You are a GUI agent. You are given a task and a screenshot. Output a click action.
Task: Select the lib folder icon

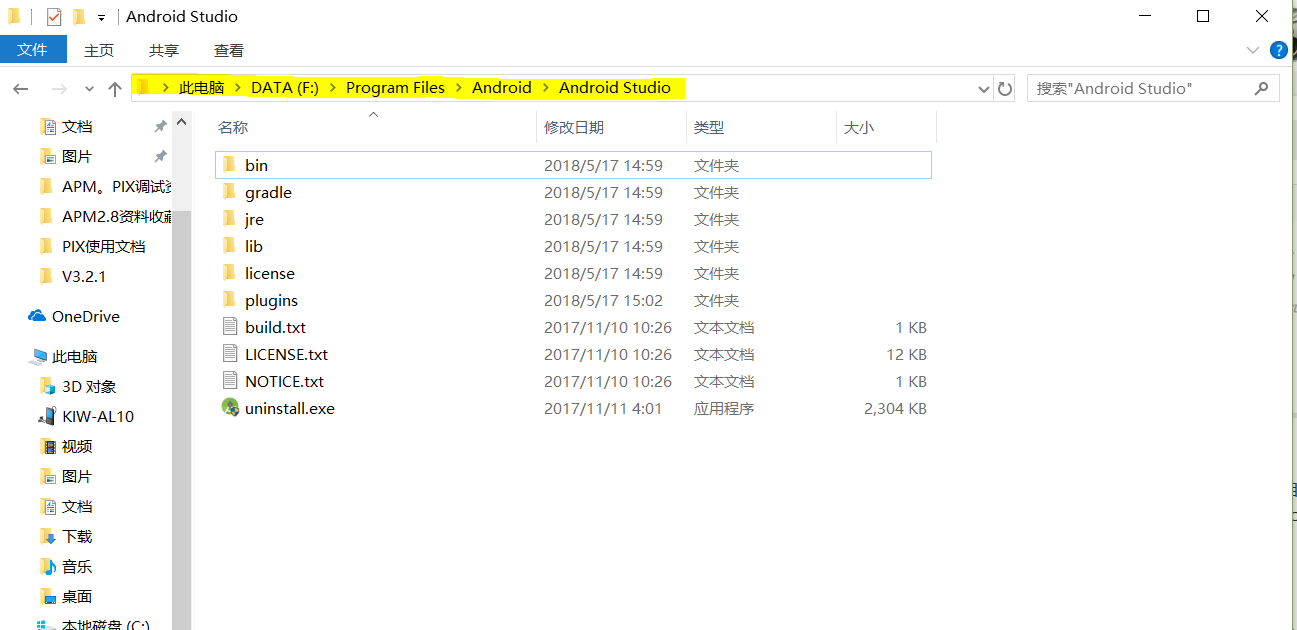229,246
